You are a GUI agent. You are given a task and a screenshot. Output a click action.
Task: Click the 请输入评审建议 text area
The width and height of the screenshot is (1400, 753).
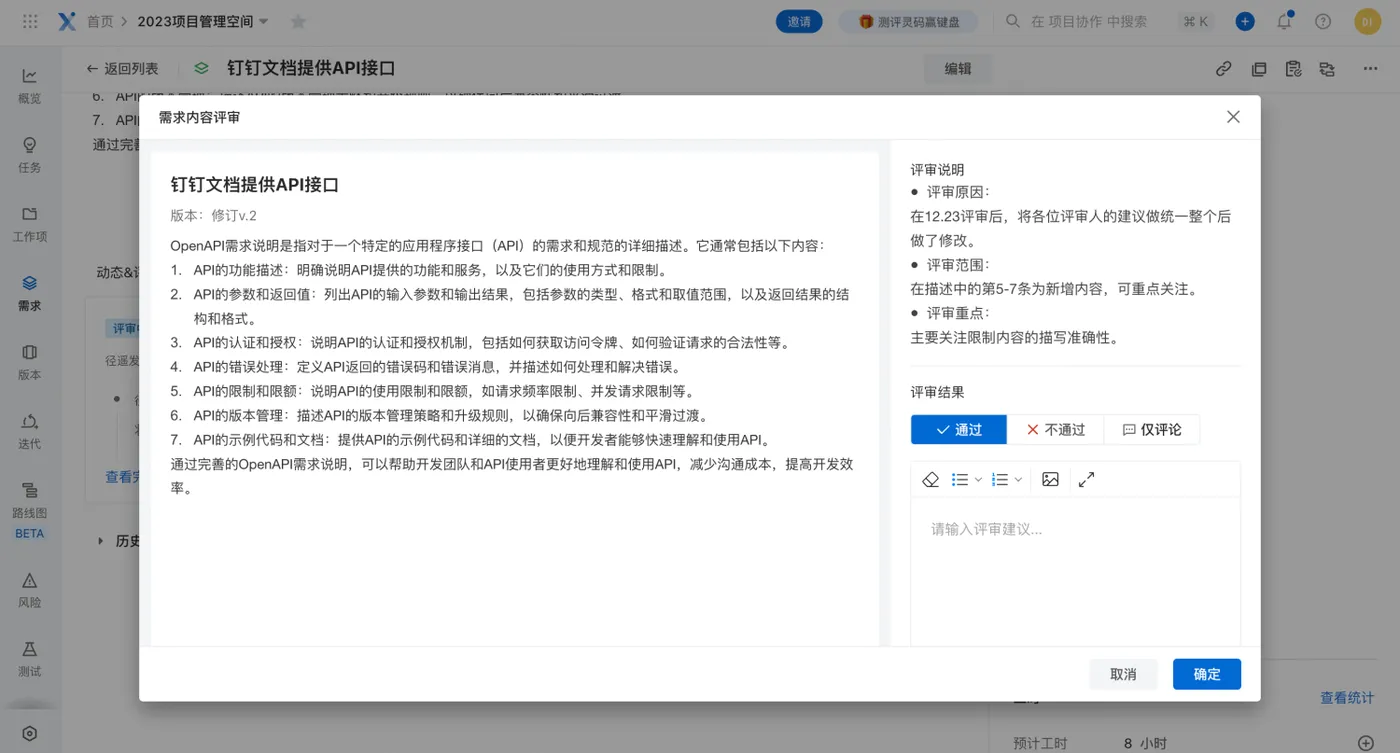click(1075, 571)
